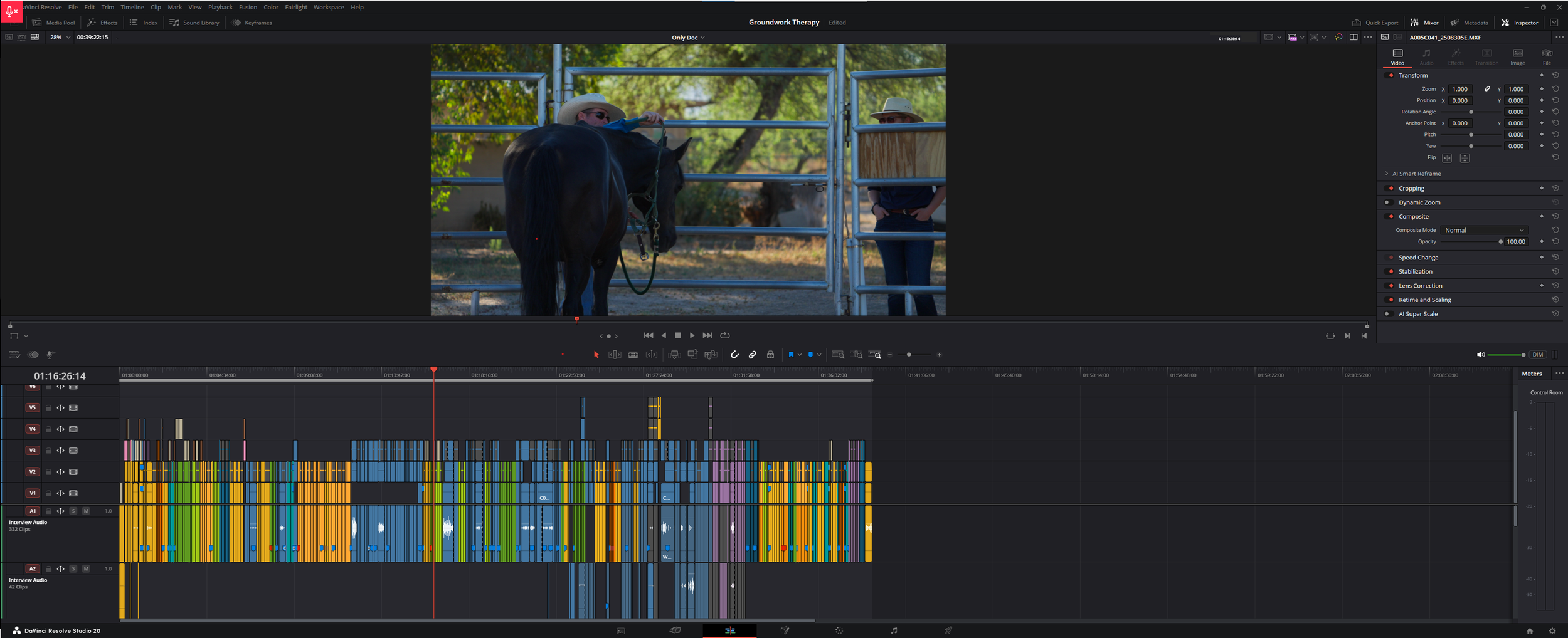The width and height of the screenshot is (1568, 638).
Task: Enable snapping with the magnet icon
Action: click(735, 355)
